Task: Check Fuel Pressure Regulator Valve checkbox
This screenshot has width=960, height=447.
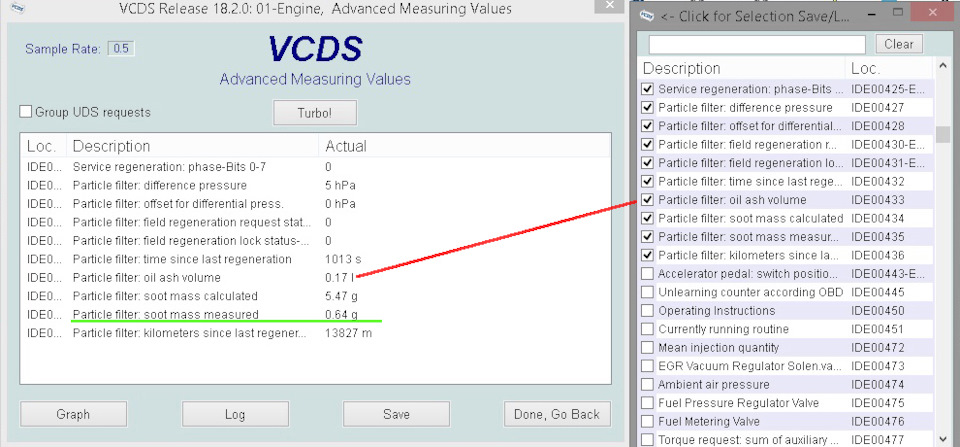Action: pos(647,403)
